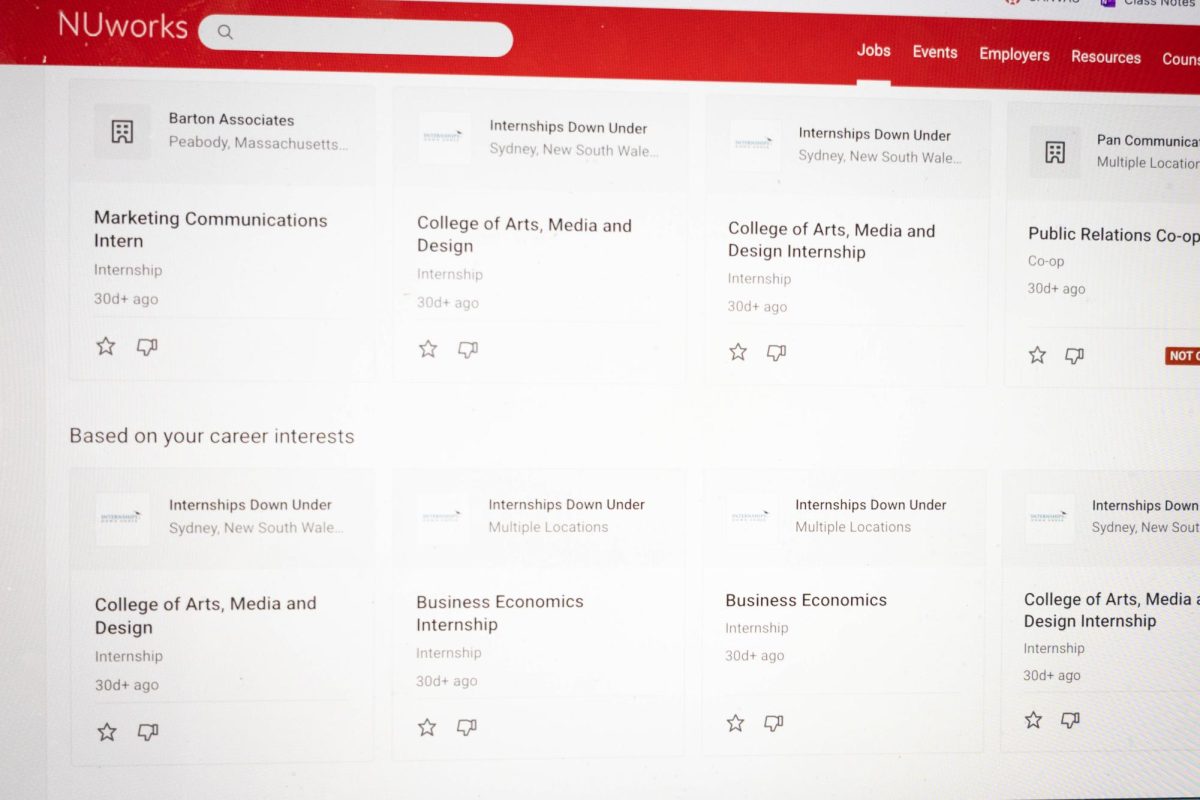
Task: Click the Internship label under Business Economics Internship
Action: tap(448, 653)
